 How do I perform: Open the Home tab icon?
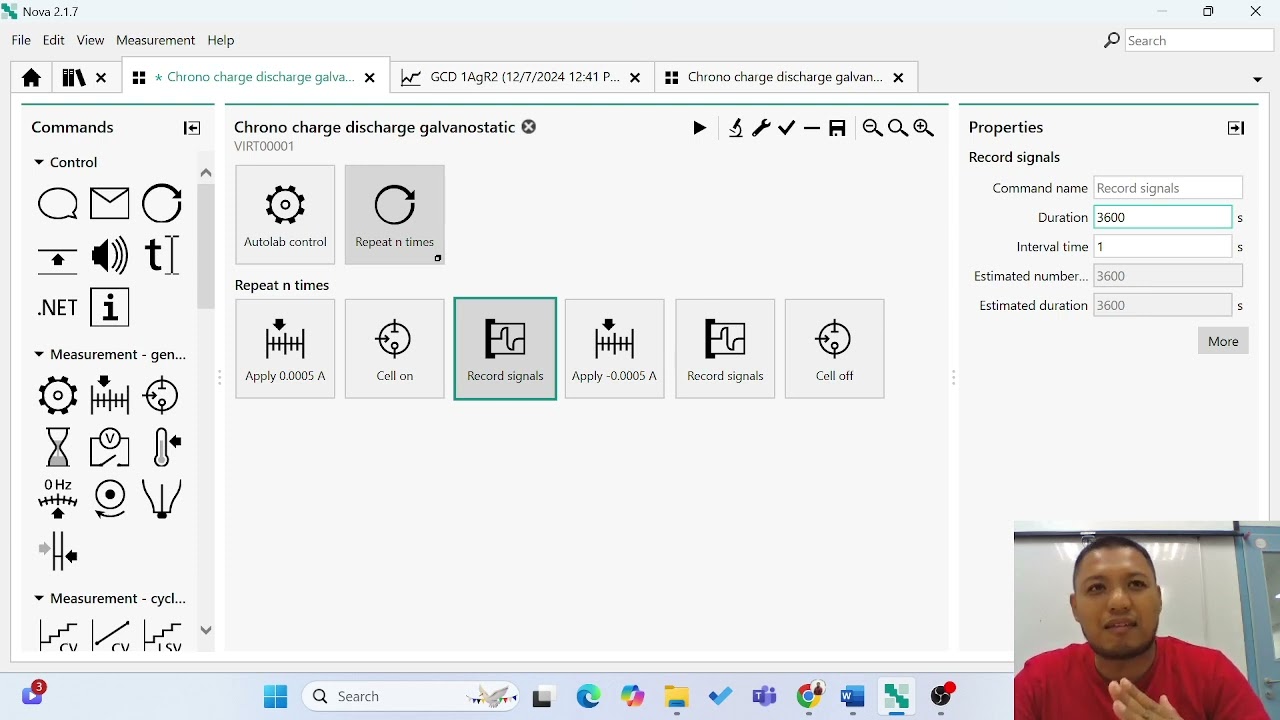pyautogui.click(x=31, y=77)
